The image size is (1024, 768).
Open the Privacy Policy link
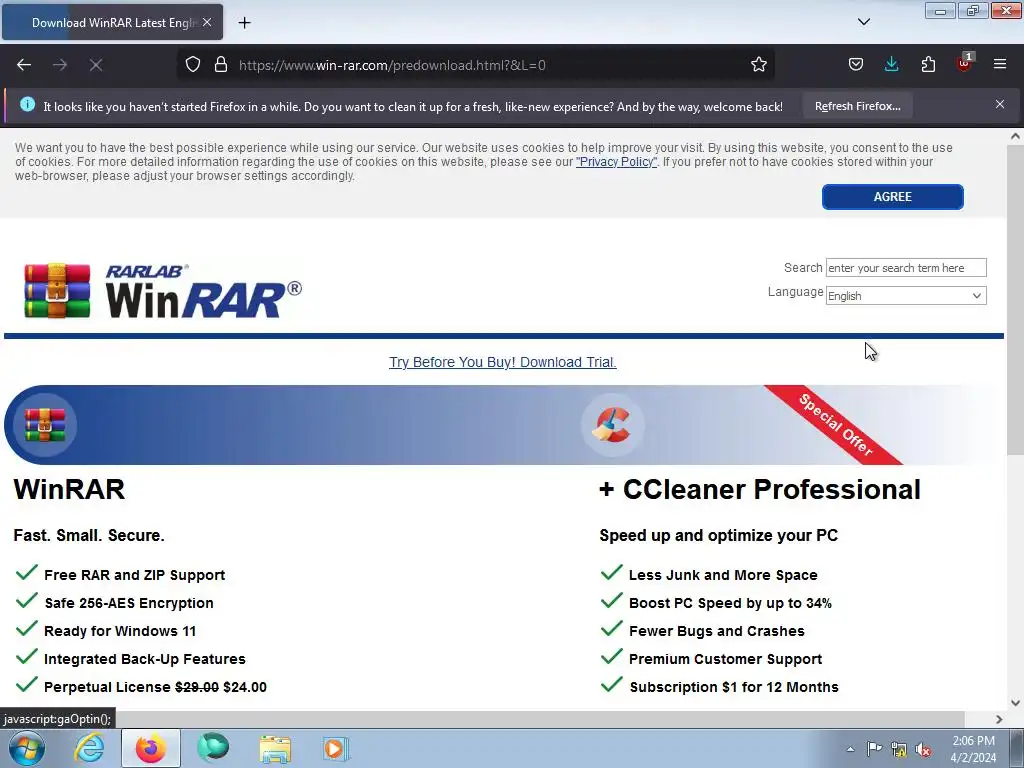616,162
